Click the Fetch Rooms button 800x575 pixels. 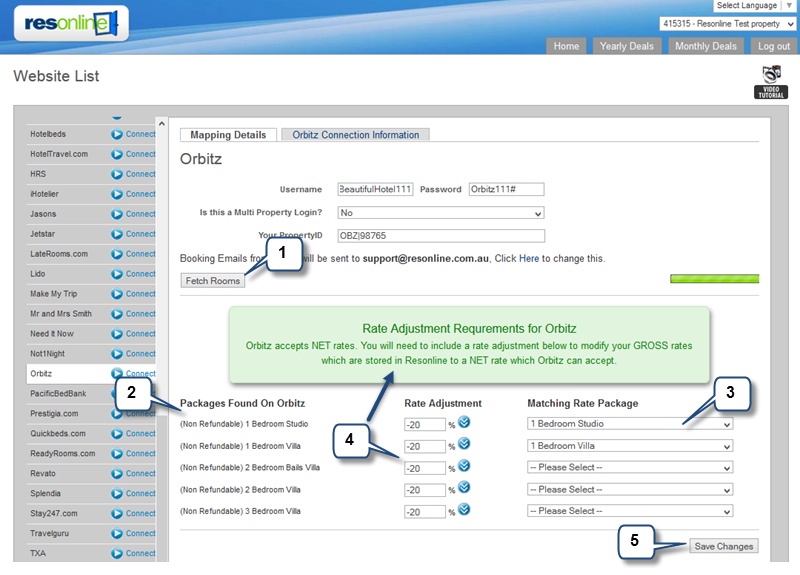pyautogui.click(x=213, y=281)
